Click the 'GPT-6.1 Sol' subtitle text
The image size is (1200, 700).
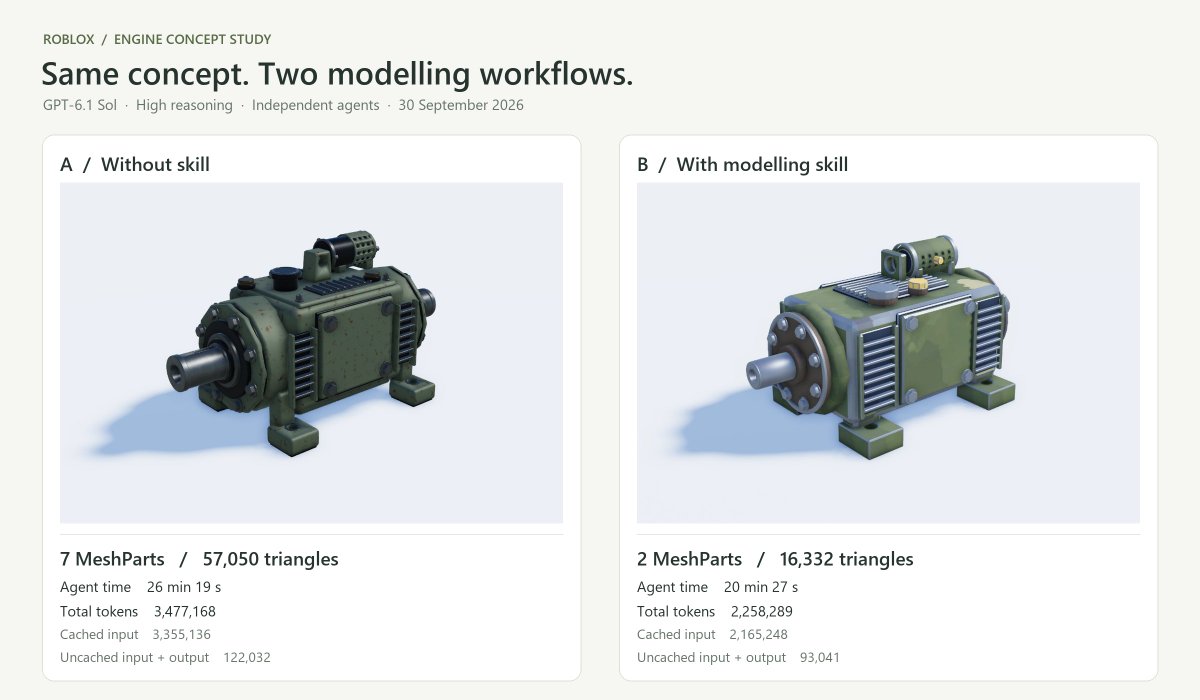tap(80, 105)
